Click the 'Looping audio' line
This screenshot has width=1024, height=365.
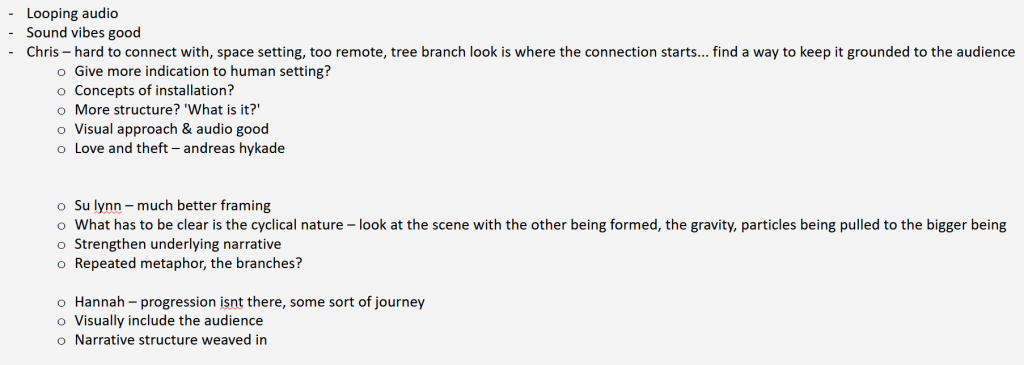[x=72, y=13]
